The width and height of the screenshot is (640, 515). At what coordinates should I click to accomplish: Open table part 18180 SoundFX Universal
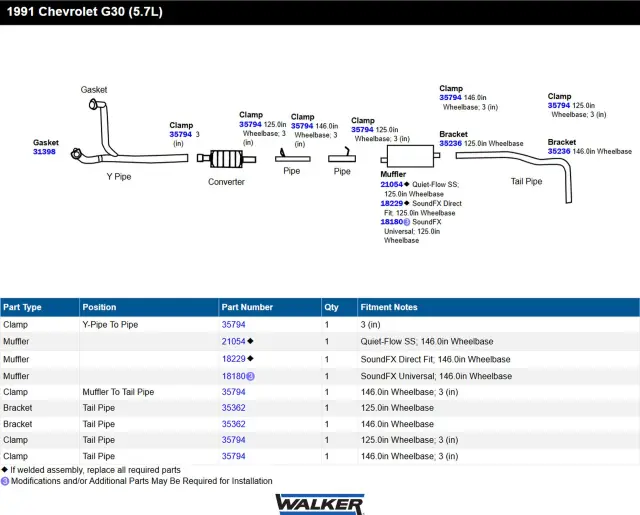[x=233, y=376]
